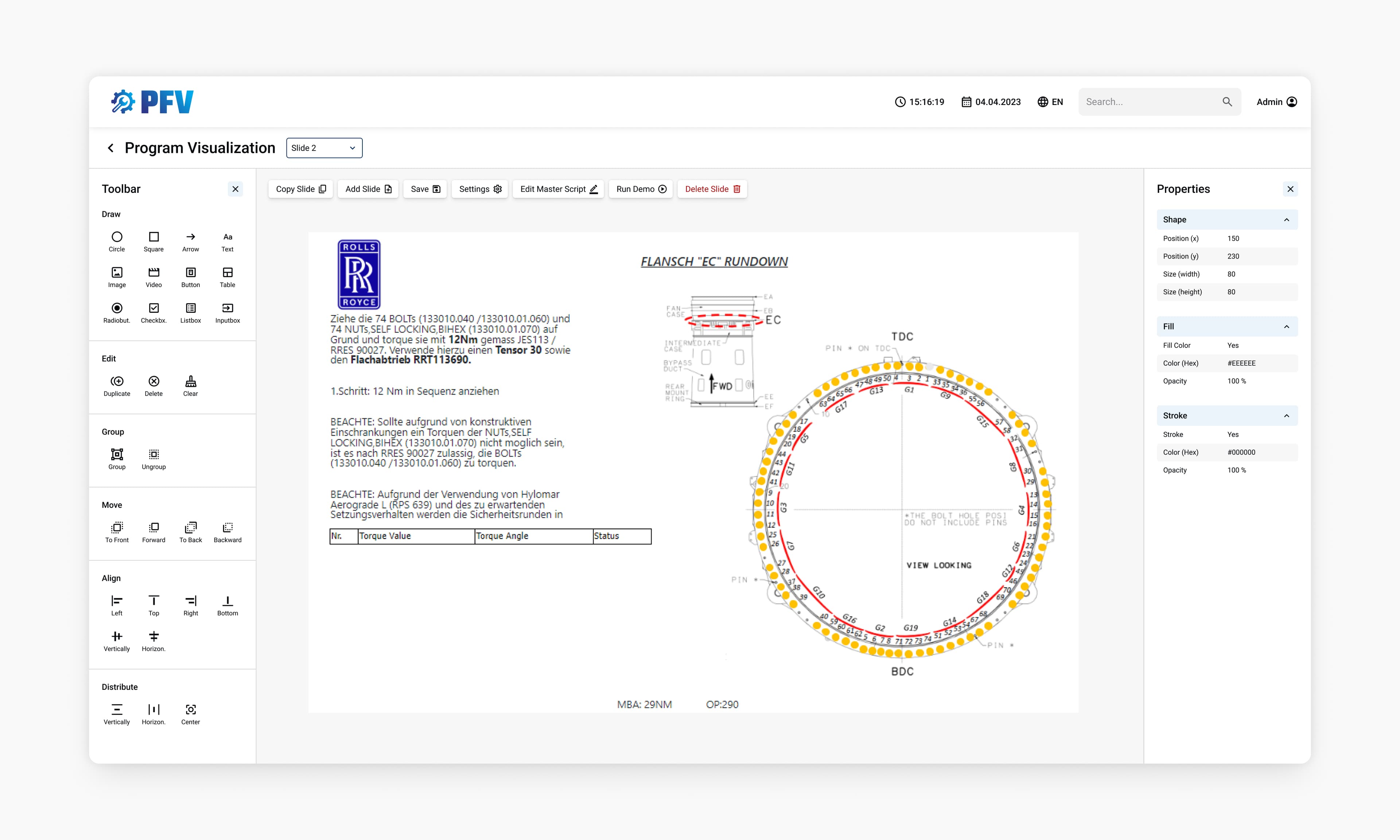
Task: Select the Rolls Royce logo image
Action: [359, 274]
